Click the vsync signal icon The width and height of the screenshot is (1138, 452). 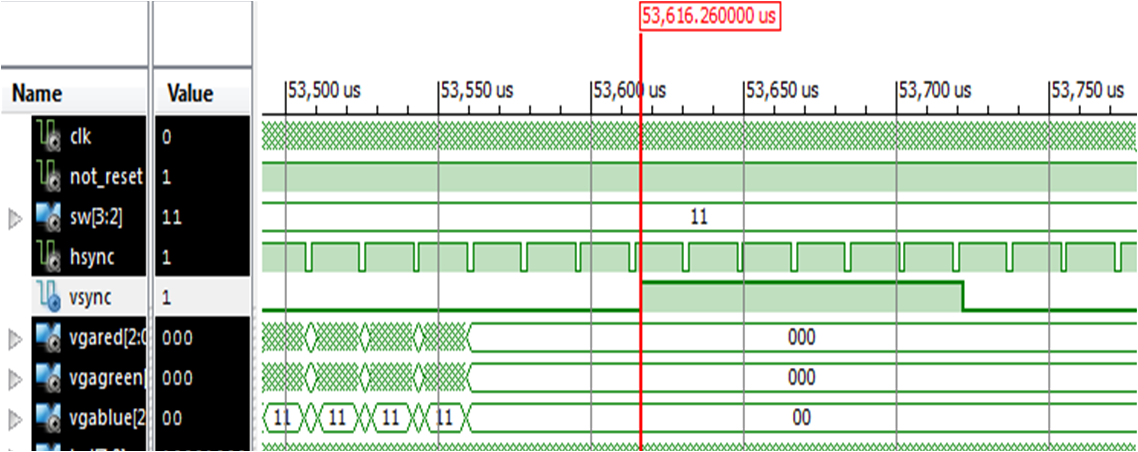46,297
